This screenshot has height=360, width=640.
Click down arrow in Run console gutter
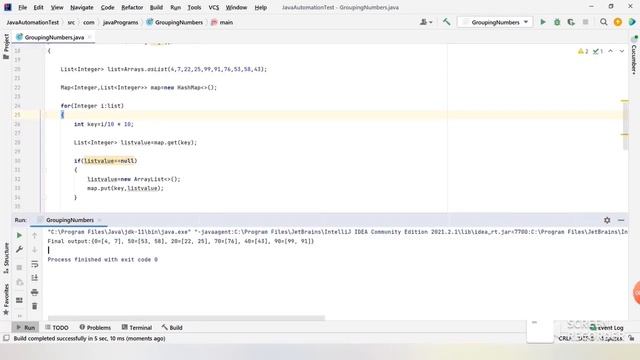35,249
